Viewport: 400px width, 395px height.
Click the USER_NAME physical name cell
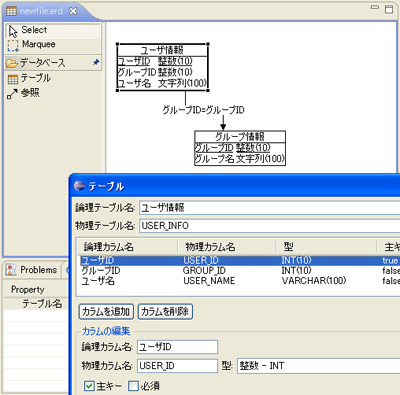209,281
